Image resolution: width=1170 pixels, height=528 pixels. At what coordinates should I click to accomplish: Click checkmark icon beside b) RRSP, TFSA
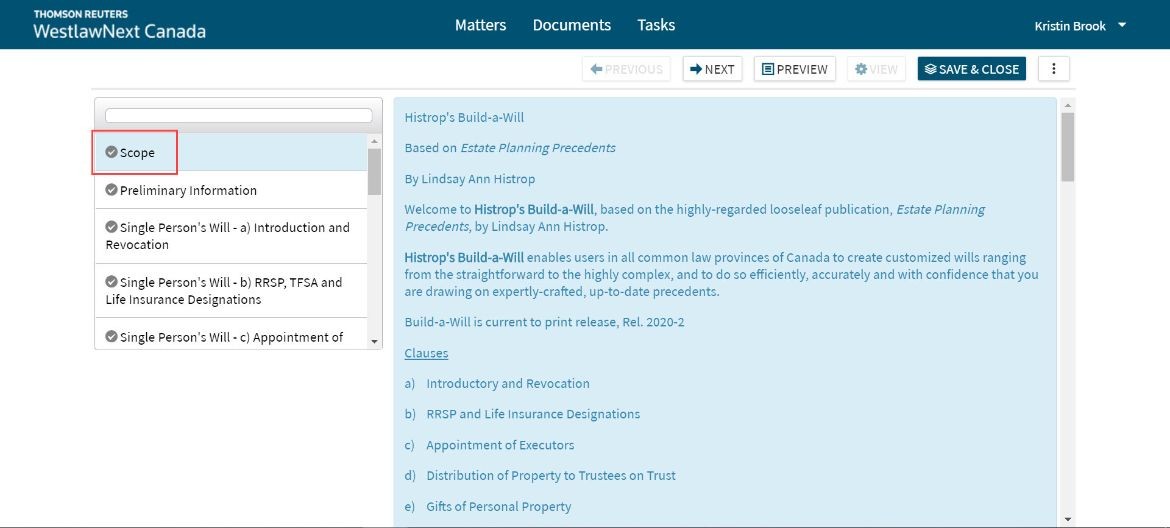111,282
